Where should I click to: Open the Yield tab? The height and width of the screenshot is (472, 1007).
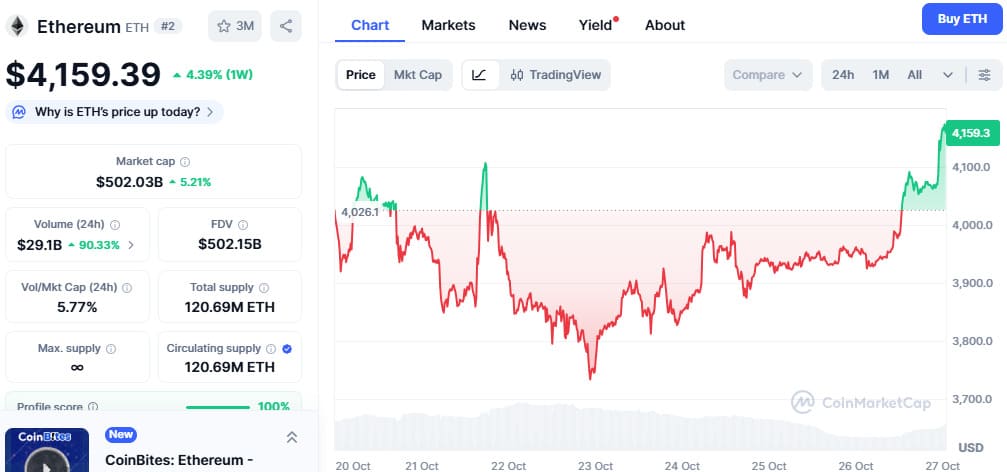(595, 25)
